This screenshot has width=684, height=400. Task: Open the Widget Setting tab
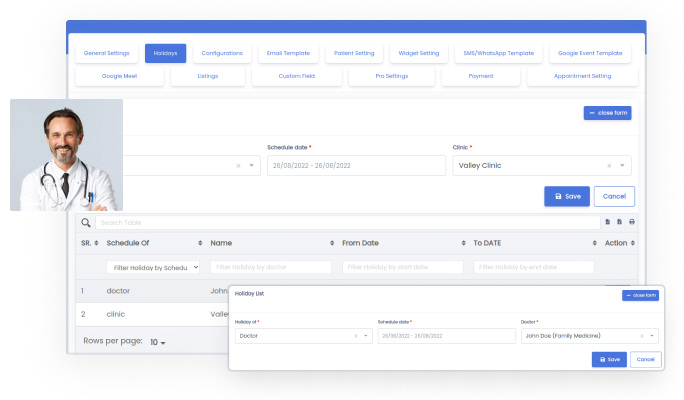point(419,53)
